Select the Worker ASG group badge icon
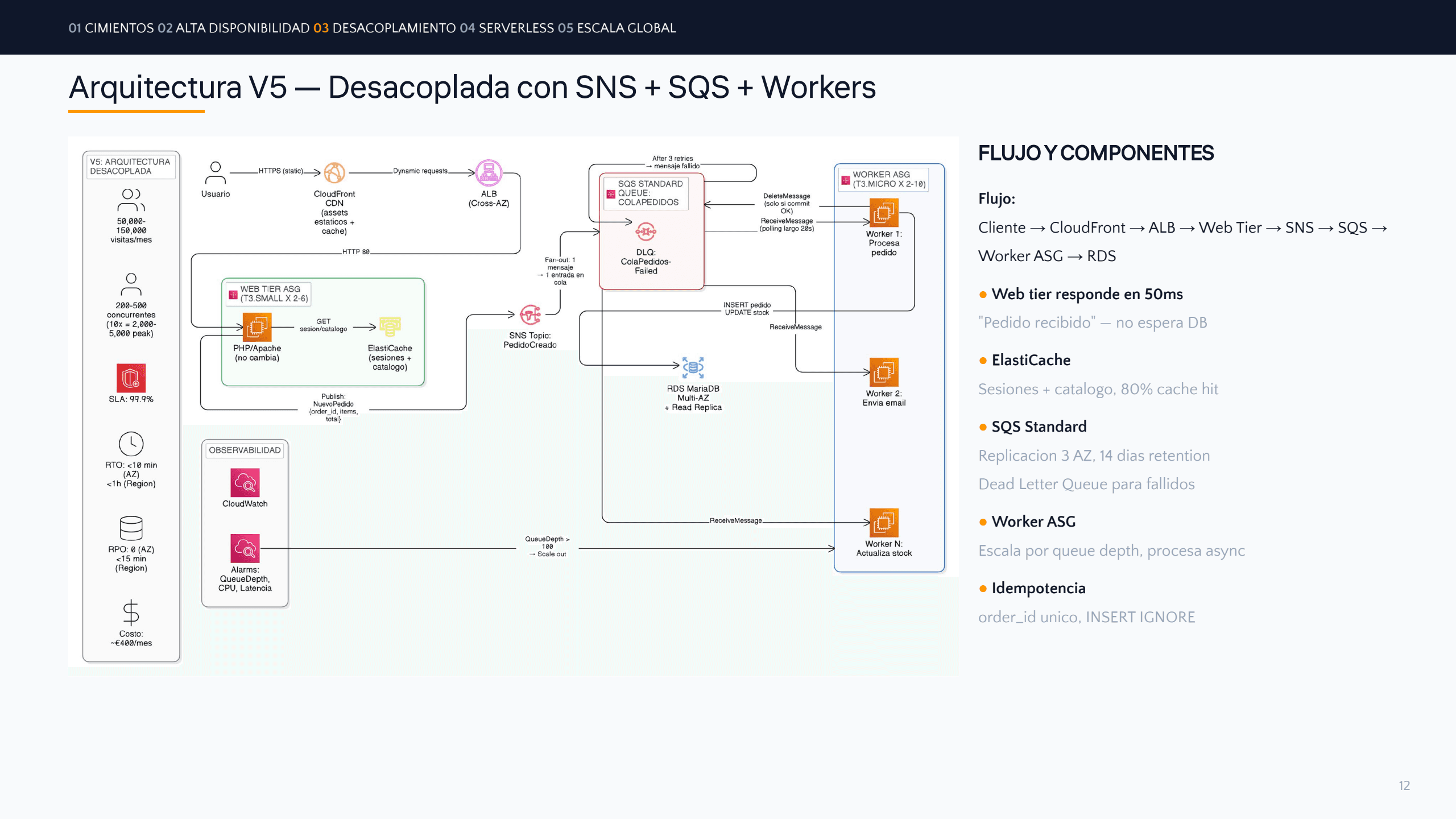The width and height of the screenshot is (1456, 819). point(846,180)
